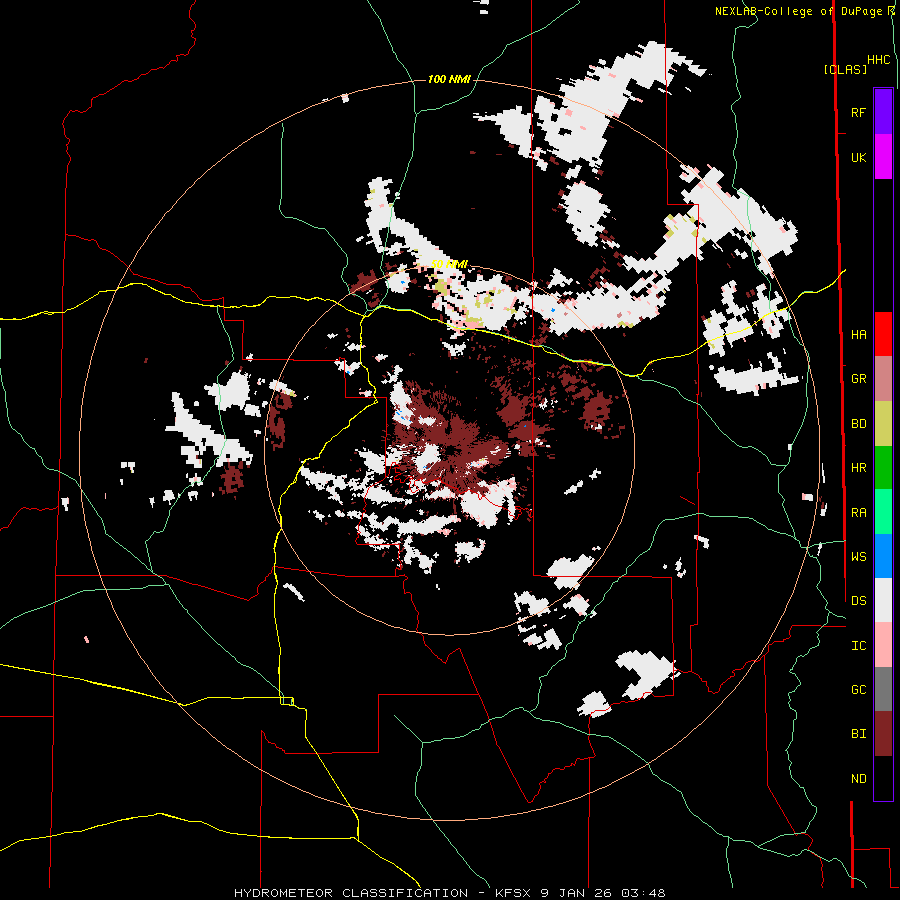Pick the RA bright green legend swatch
Screen dimensions: 900x900
(x=883, y=512)
